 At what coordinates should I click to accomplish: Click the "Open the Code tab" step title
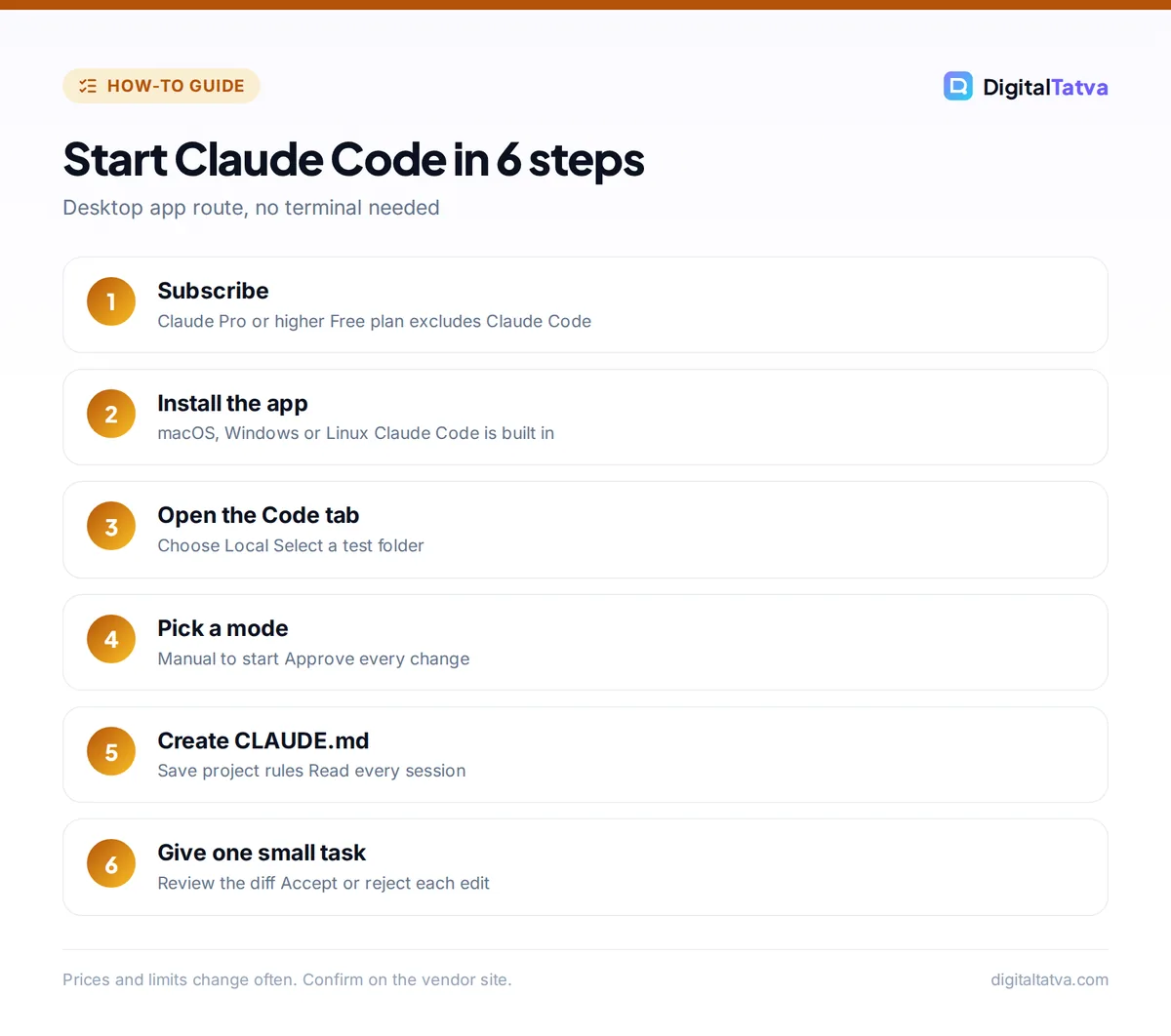coord(259,515)
